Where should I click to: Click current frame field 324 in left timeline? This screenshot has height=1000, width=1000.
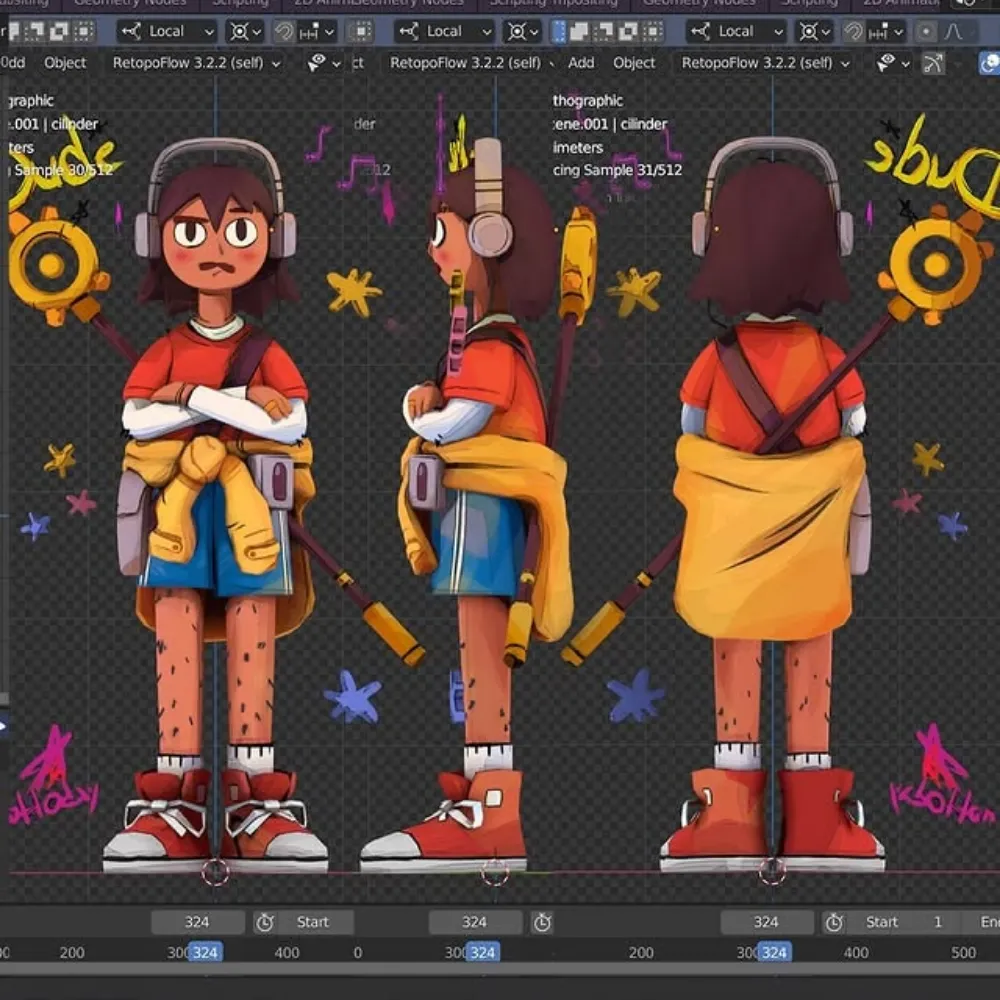tap(198, 922)
